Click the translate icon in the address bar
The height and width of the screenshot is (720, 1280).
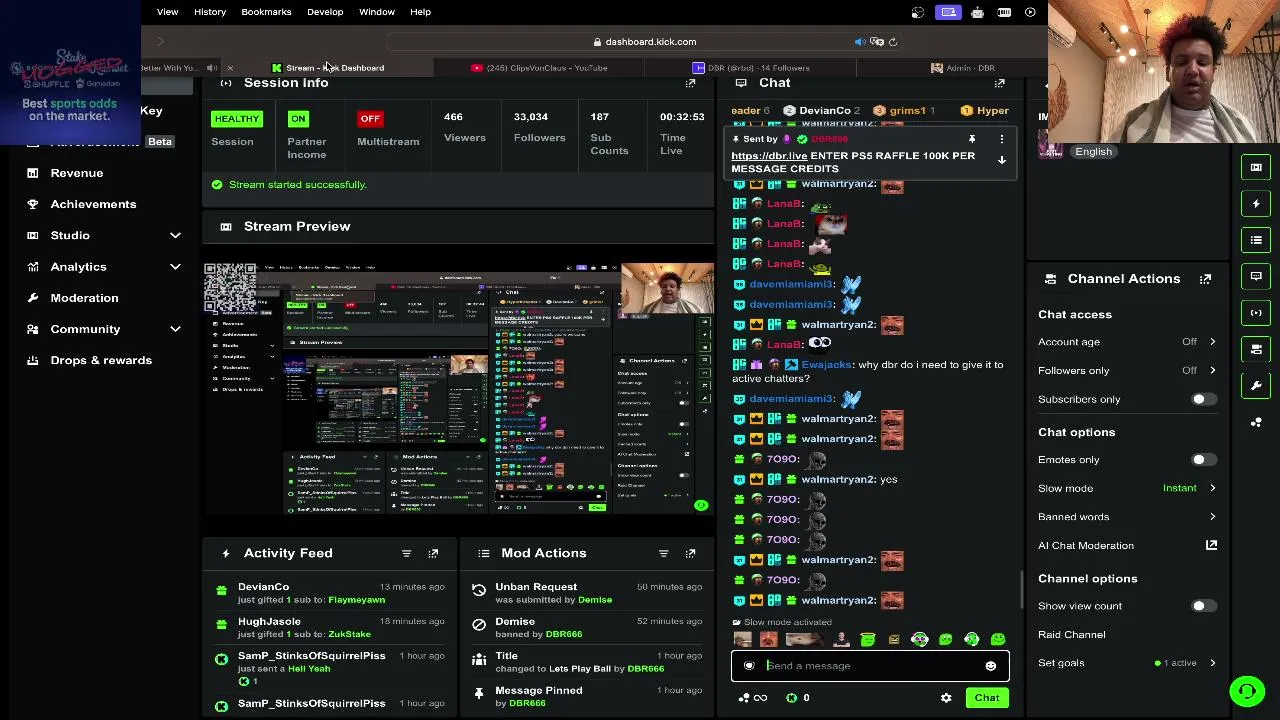(877, 42)
